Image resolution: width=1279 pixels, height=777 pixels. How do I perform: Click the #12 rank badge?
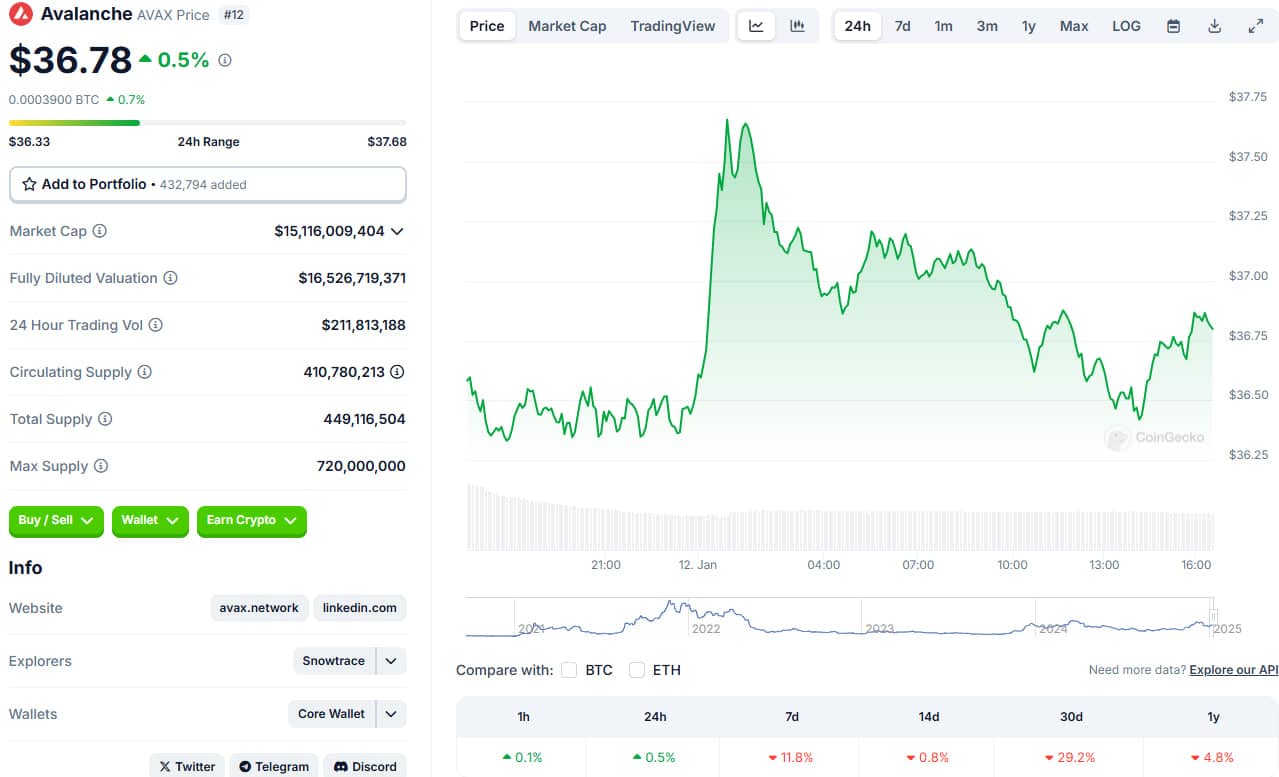click(x=233, y=15)
